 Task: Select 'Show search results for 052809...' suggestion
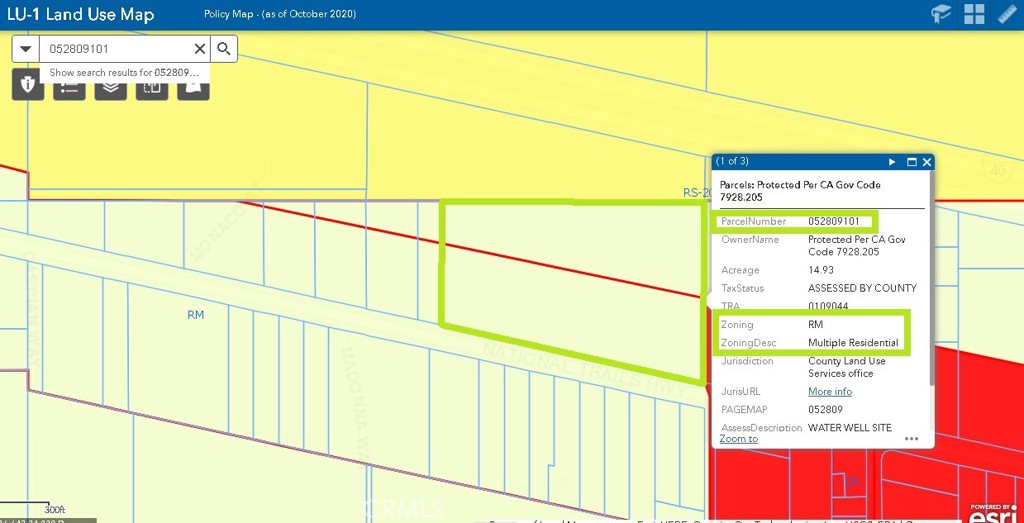coord(124,73)
